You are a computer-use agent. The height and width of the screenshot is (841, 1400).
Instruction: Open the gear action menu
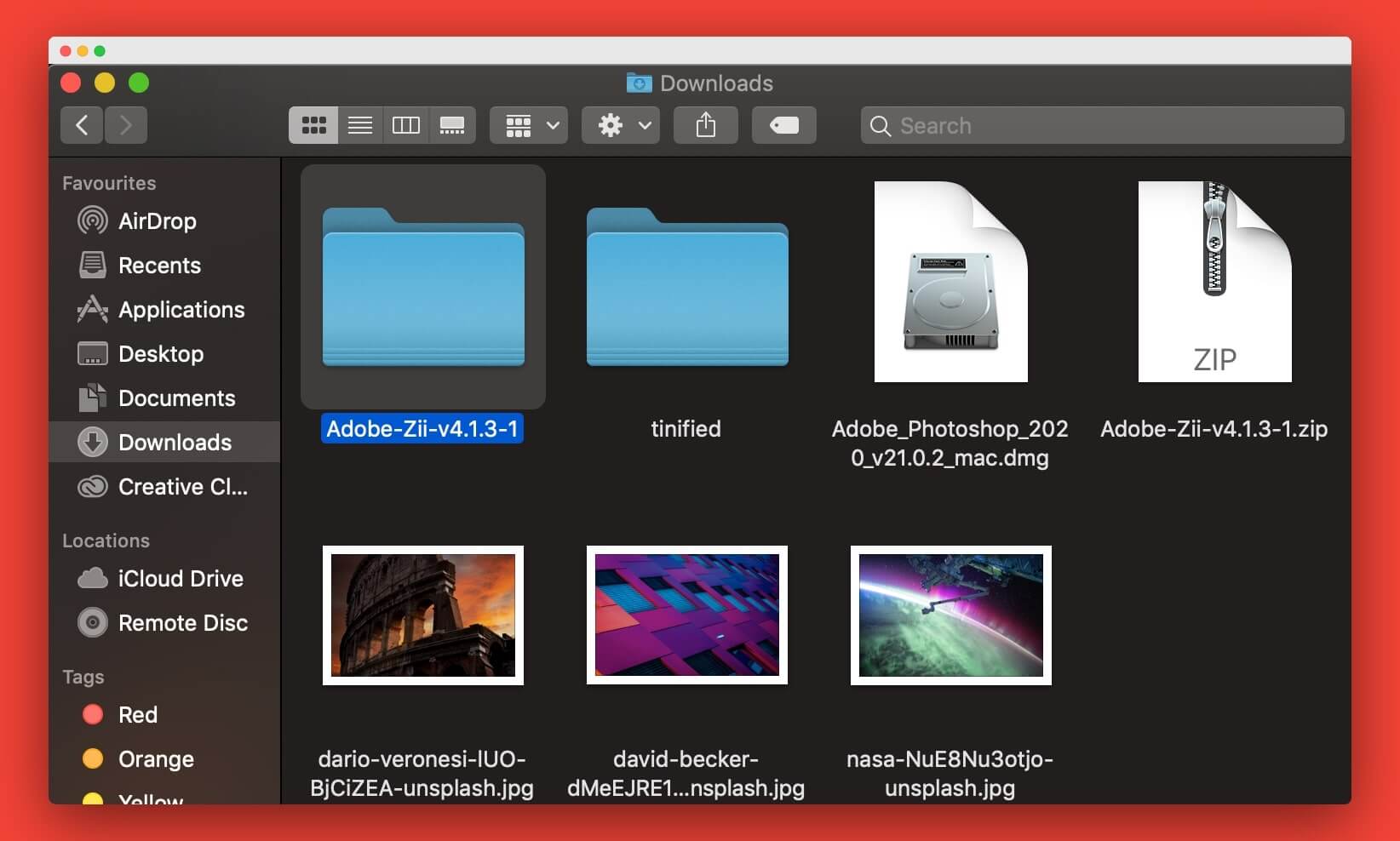pyautogui.click(x=621, y=125)
